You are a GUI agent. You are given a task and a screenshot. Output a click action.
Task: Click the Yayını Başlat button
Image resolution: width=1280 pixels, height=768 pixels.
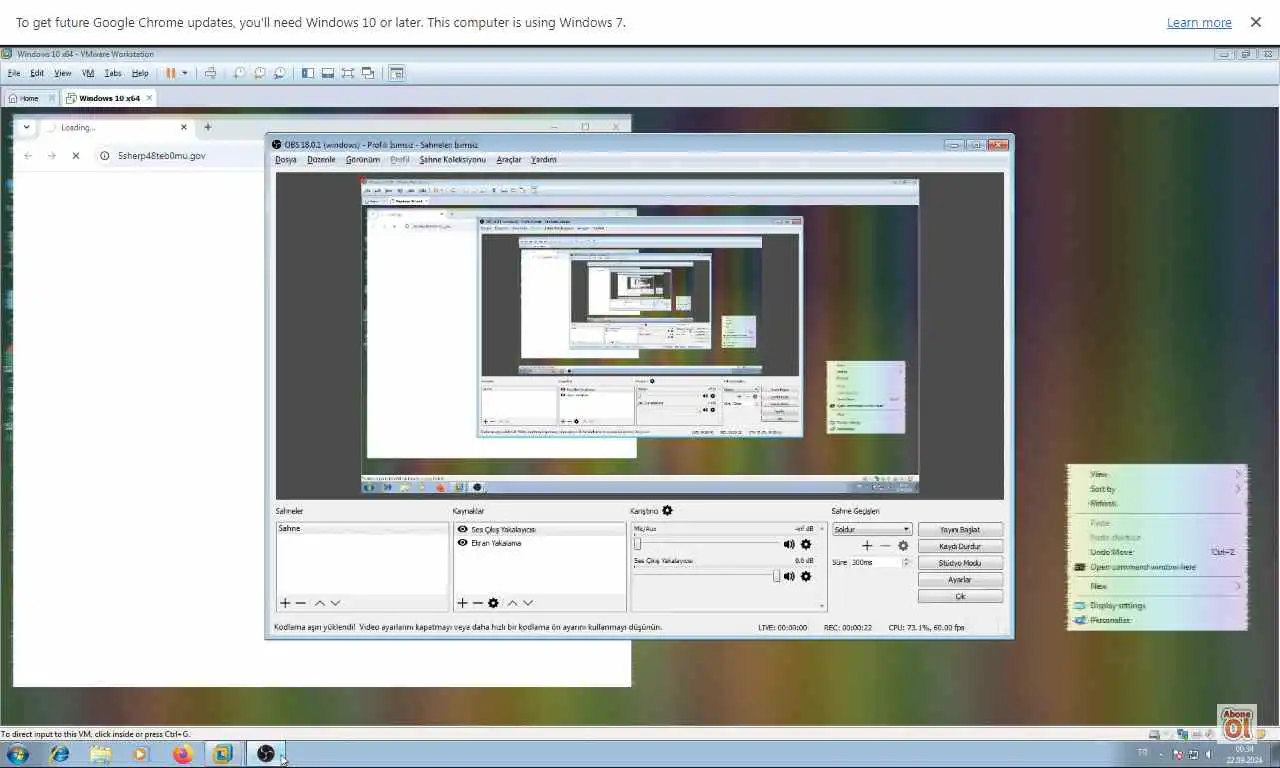960,529
